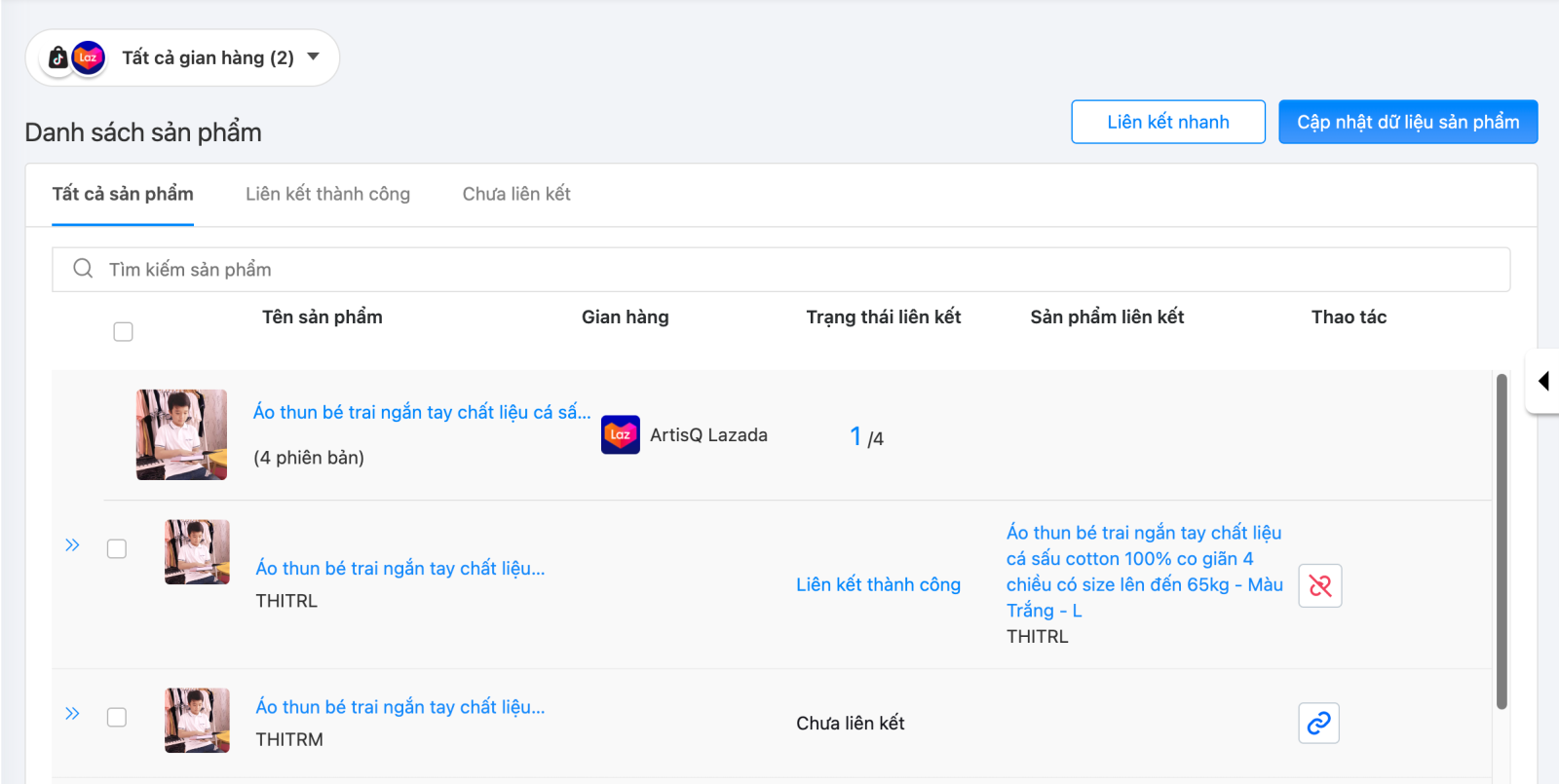Viewport: 1559px width, 784px height.
Task: Check the THITRM variant checkbox
Action: tap(117, 718)
